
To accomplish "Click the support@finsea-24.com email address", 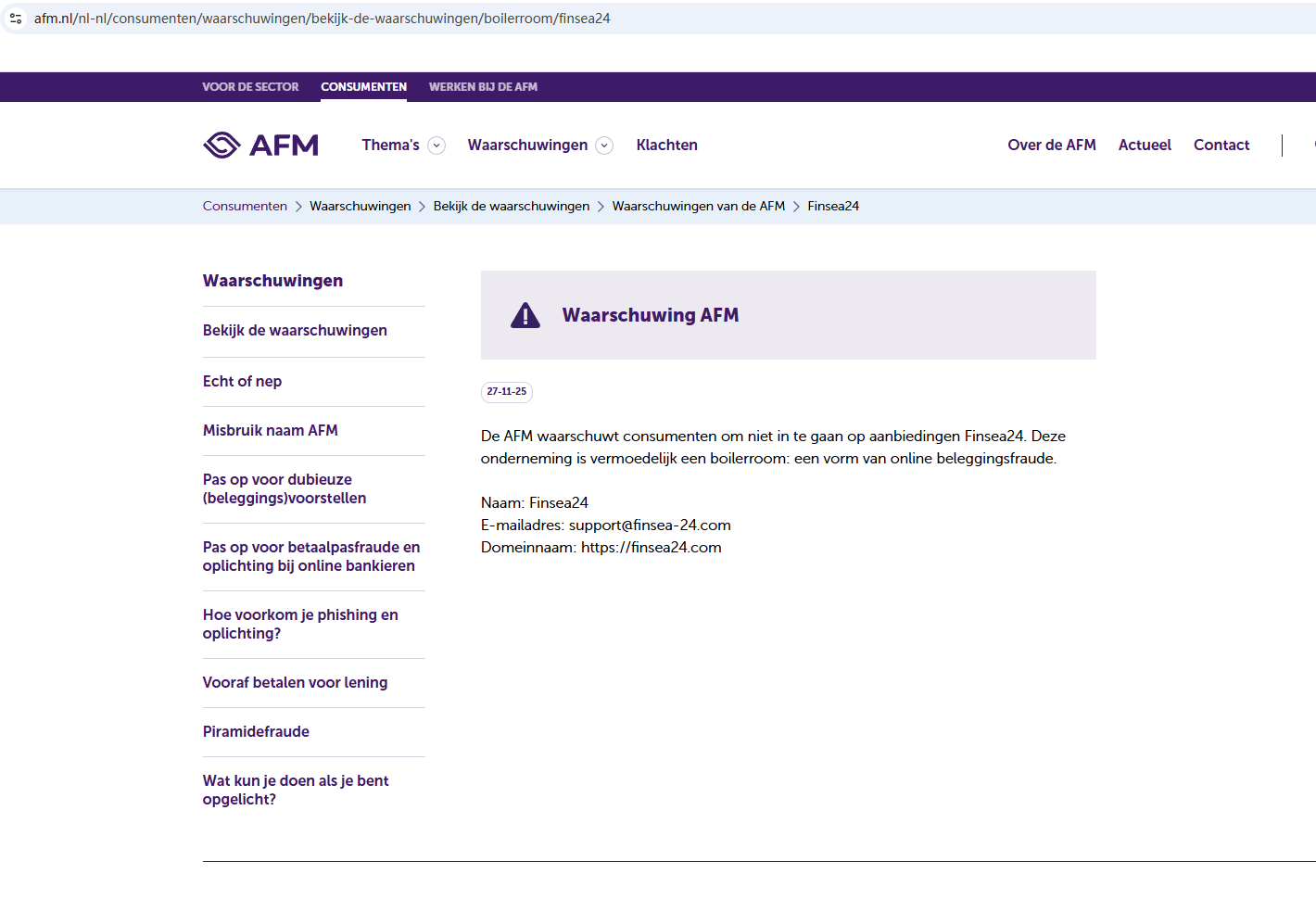I will 650,525.
